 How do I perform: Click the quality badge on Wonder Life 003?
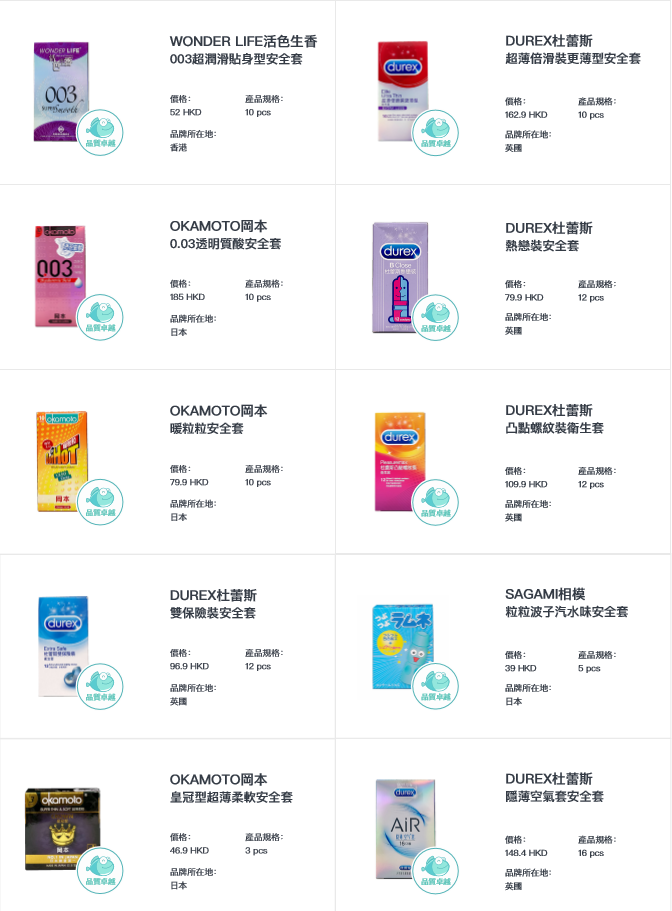[100, 132]
